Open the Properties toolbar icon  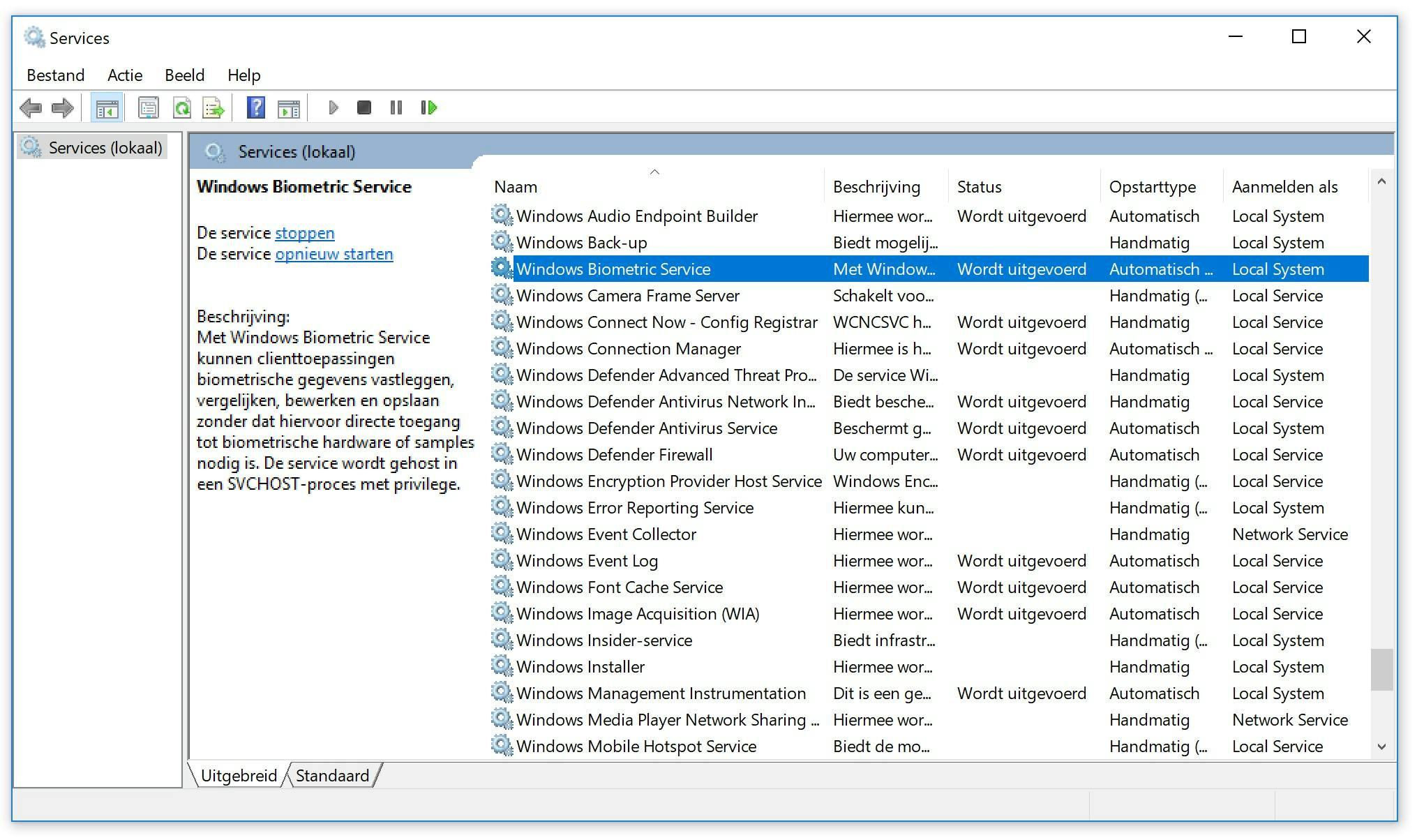[x=149, y=108]
